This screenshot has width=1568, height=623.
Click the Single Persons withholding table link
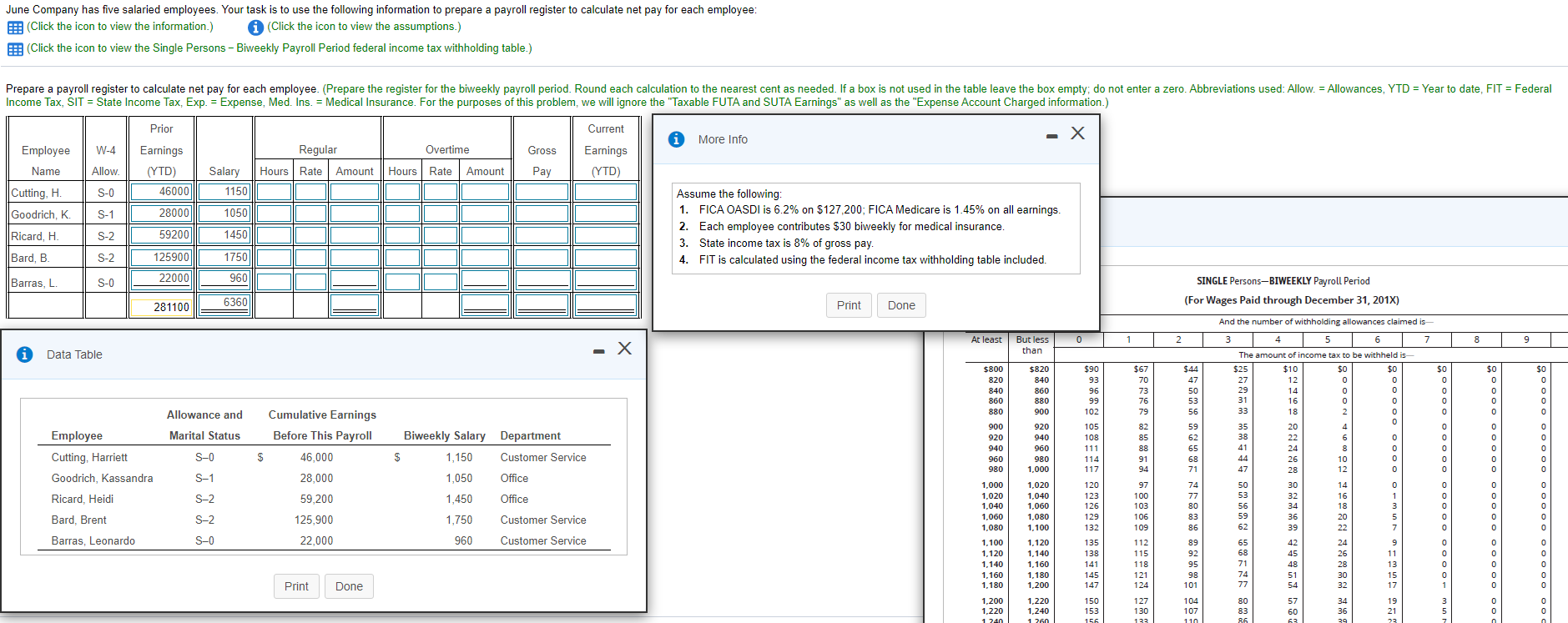click(279, 48)
